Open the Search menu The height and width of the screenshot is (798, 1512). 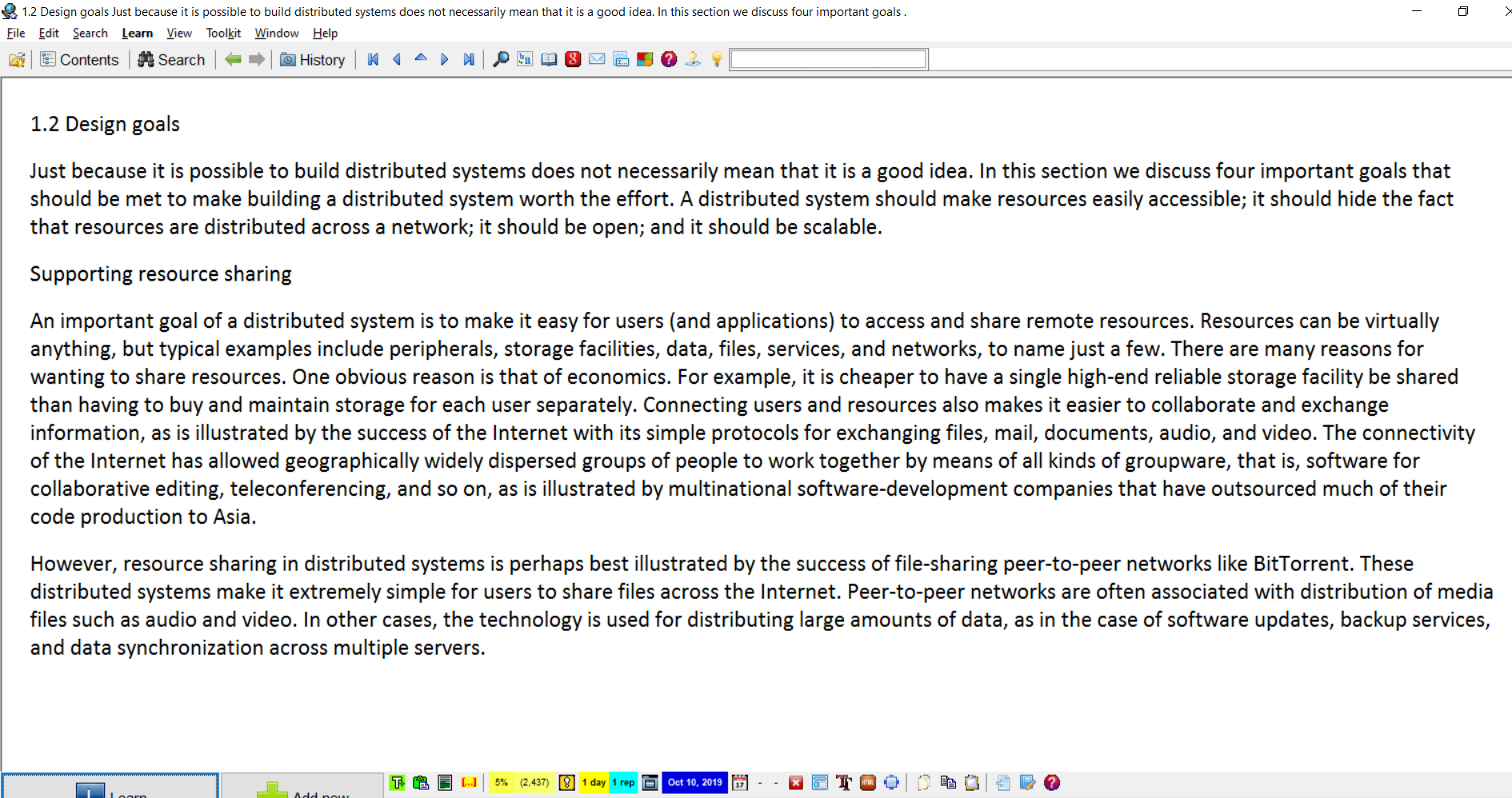(x=90, y=33)
